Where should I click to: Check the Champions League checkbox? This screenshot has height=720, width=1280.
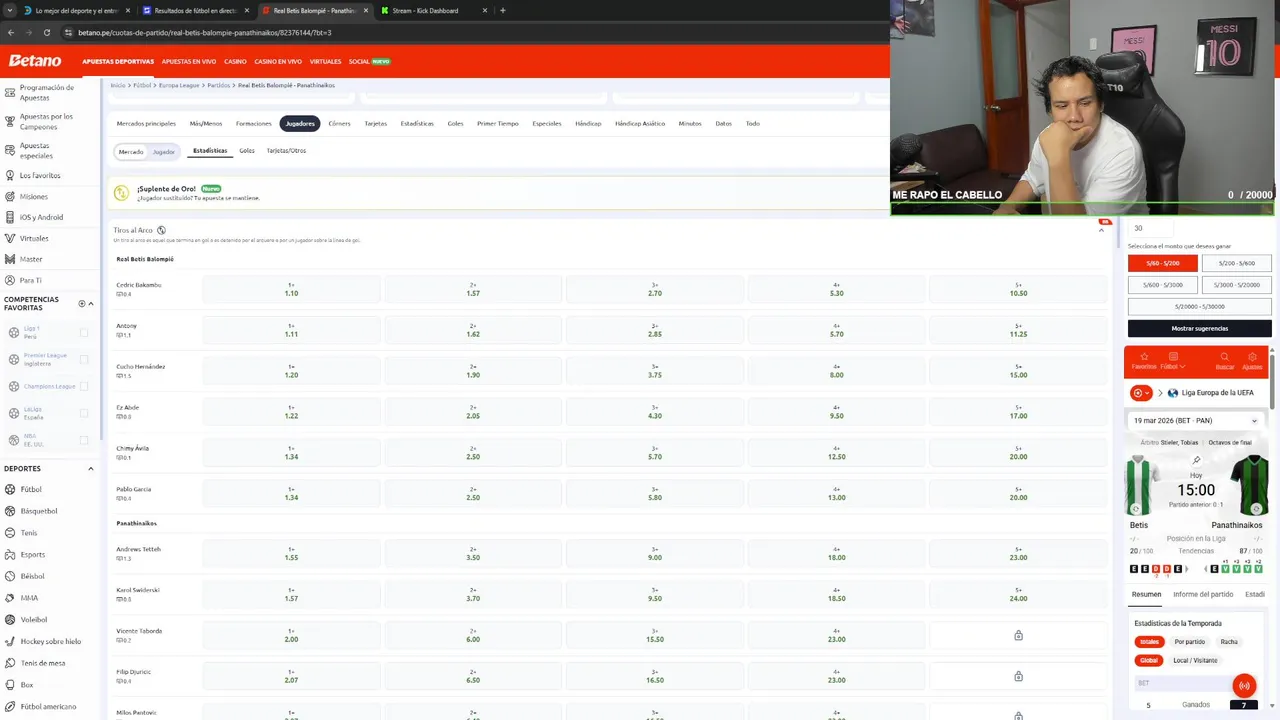tap(84, 386)
